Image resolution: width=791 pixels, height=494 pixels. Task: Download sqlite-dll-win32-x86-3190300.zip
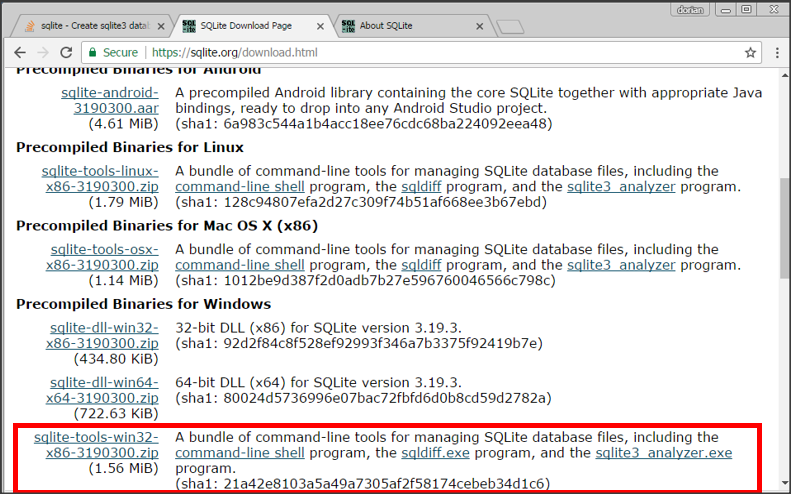[x=102, y=335]
